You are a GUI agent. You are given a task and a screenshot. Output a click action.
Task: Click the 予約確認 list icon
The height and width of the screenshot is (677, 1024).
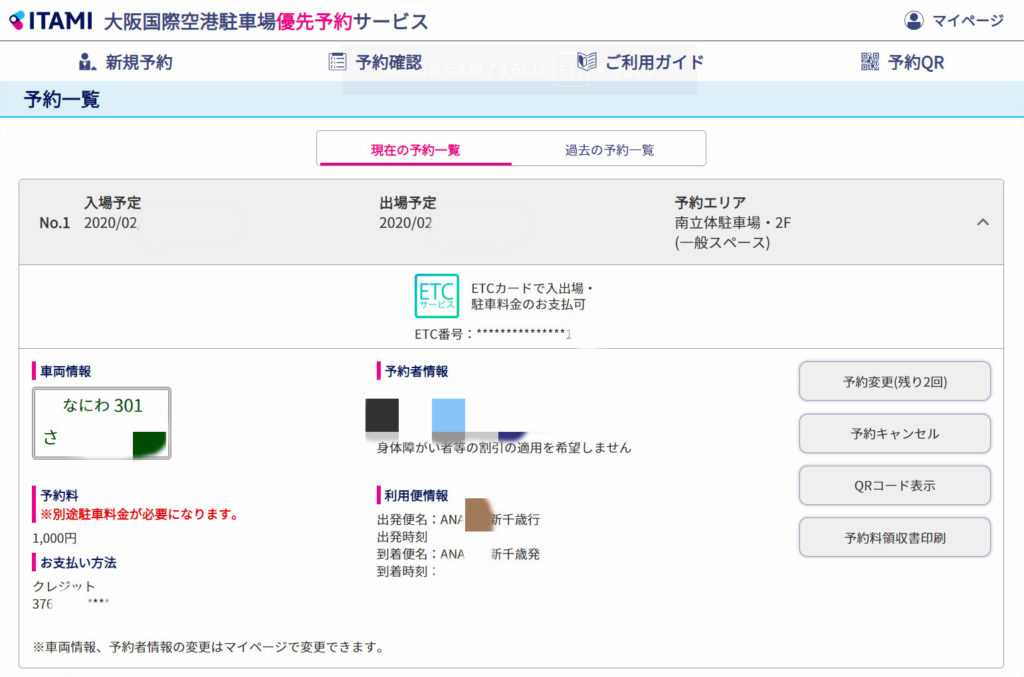pos(338,62)
